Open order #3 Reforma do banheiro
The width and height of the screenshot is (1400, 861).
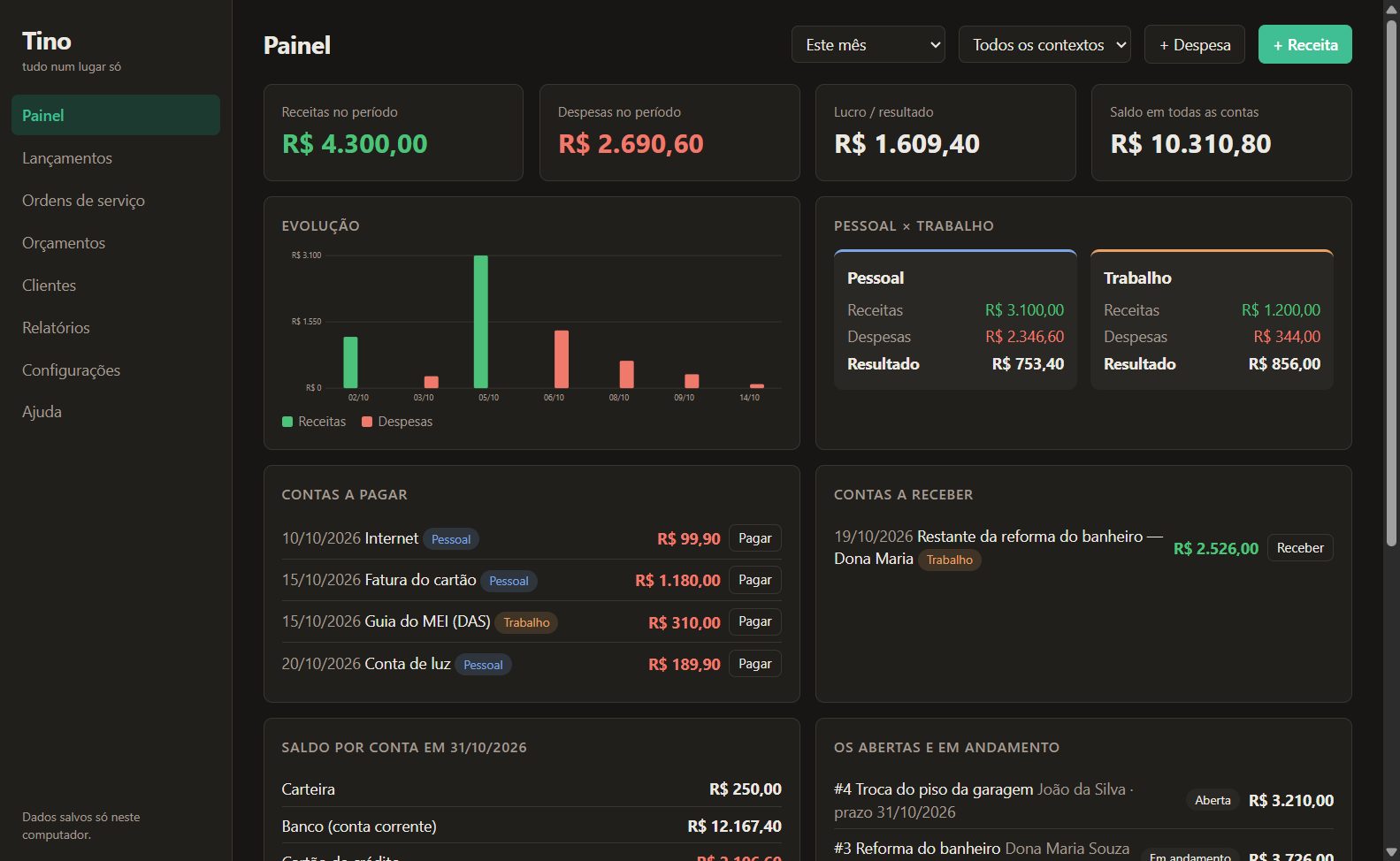[x=917, y=849]
